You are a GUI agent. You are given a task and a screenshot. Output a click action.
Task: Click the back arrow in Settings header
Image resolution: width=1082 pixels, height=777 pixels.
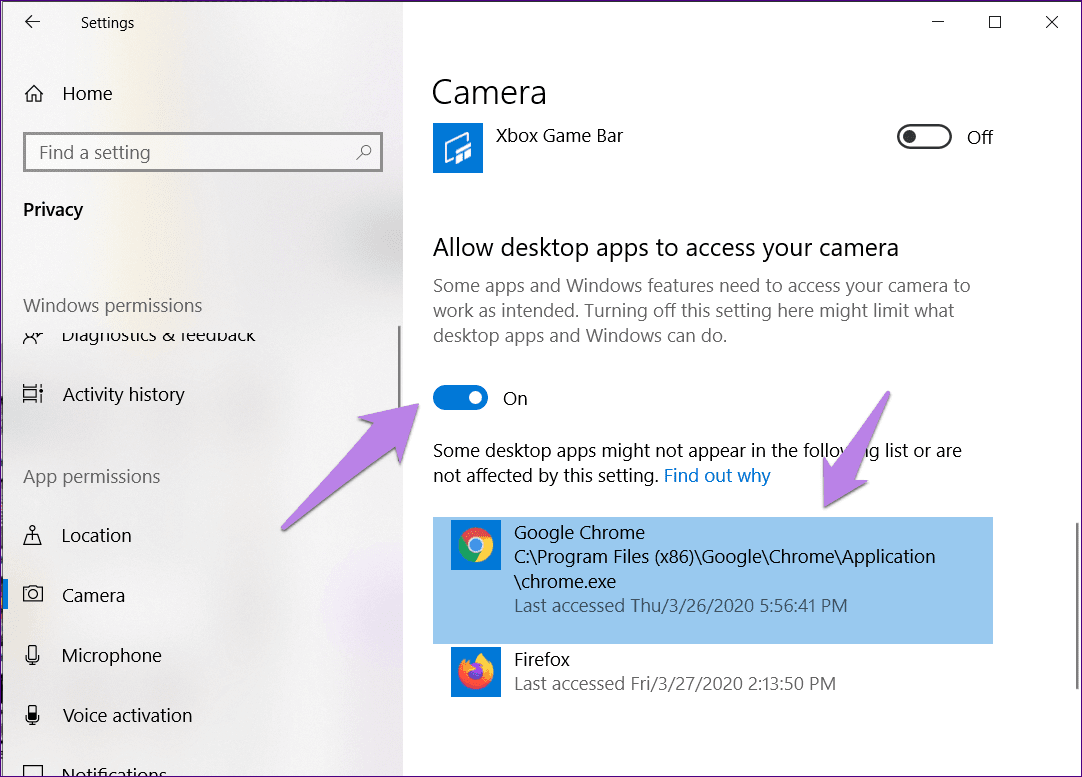[33, 22]
